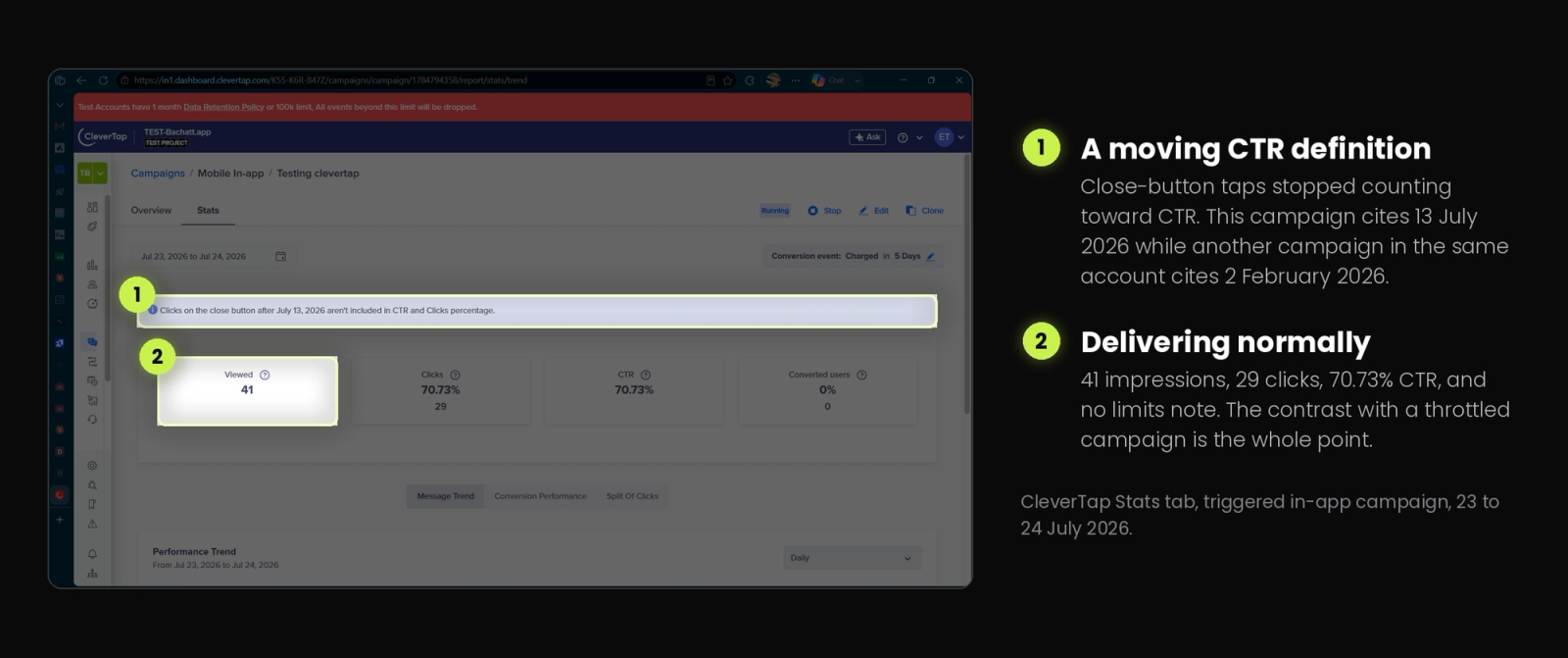The image size is (1568, 658).
Task: Open the users segment sidebar icon
Action: click(x=92, y=284)
